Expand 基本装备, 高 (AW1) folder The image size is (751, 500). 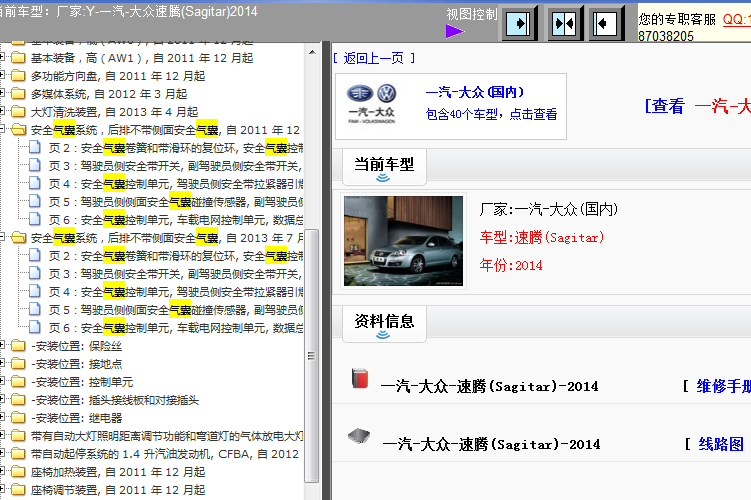tap(2, 57)
